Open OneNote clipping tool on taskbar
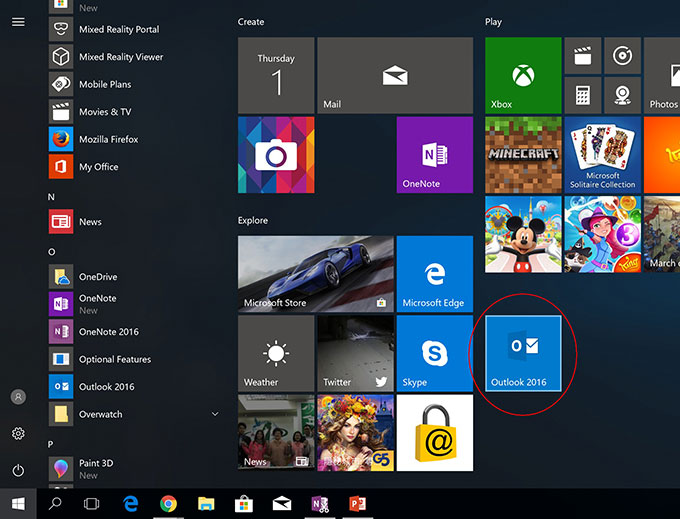680x519 pixels. 320,503
